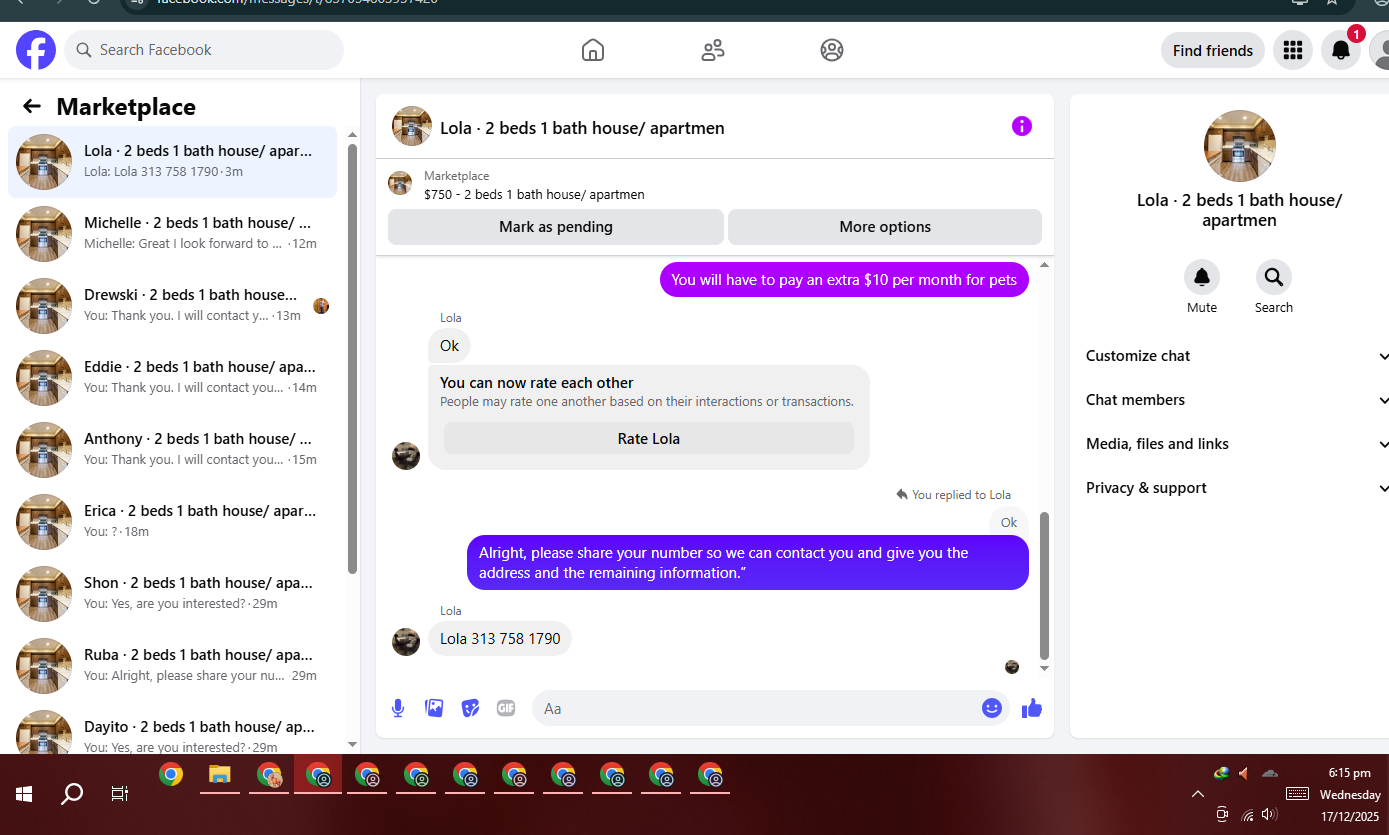This screenshot has height=835, width=1389.
Task: Click the volume speaker tray icon
Action: coord(1269,815)
